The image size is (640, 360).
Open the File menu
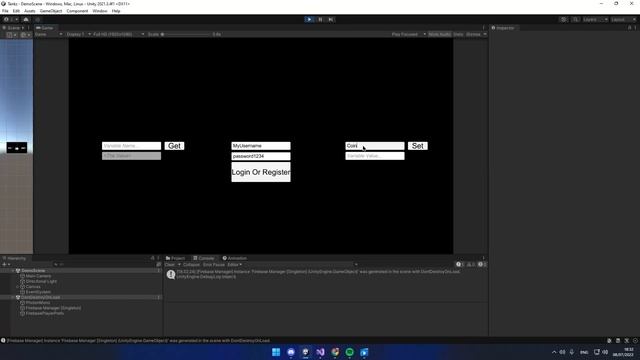tap(5, 11)
